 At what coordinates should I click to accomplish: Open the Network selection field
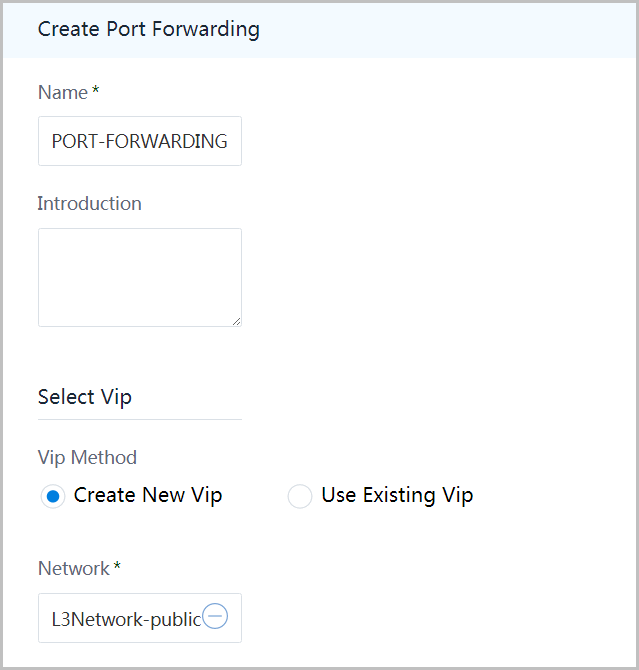point(140,618)
